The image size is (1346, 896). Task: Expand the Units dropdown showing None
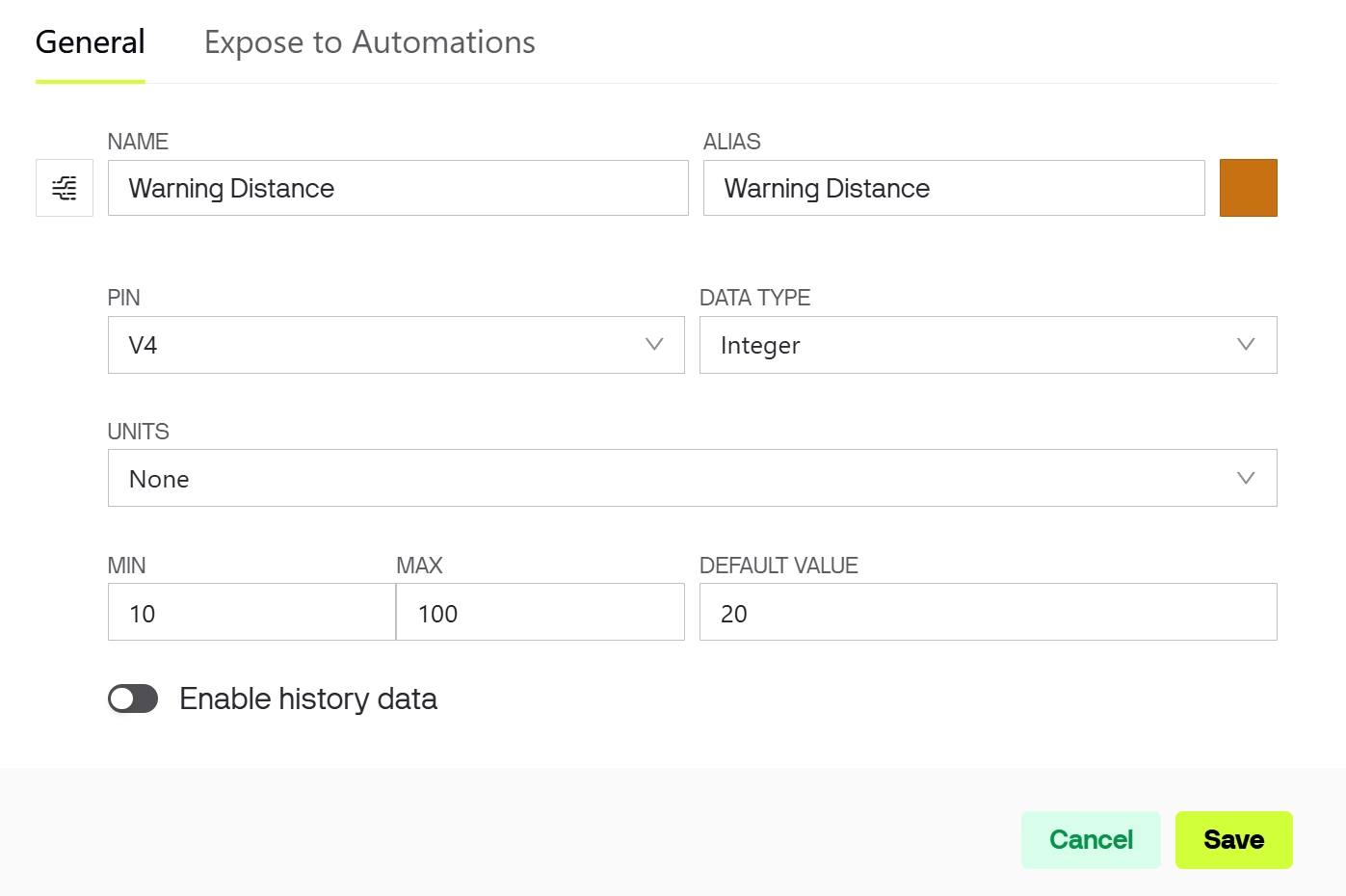coord(674,479)
